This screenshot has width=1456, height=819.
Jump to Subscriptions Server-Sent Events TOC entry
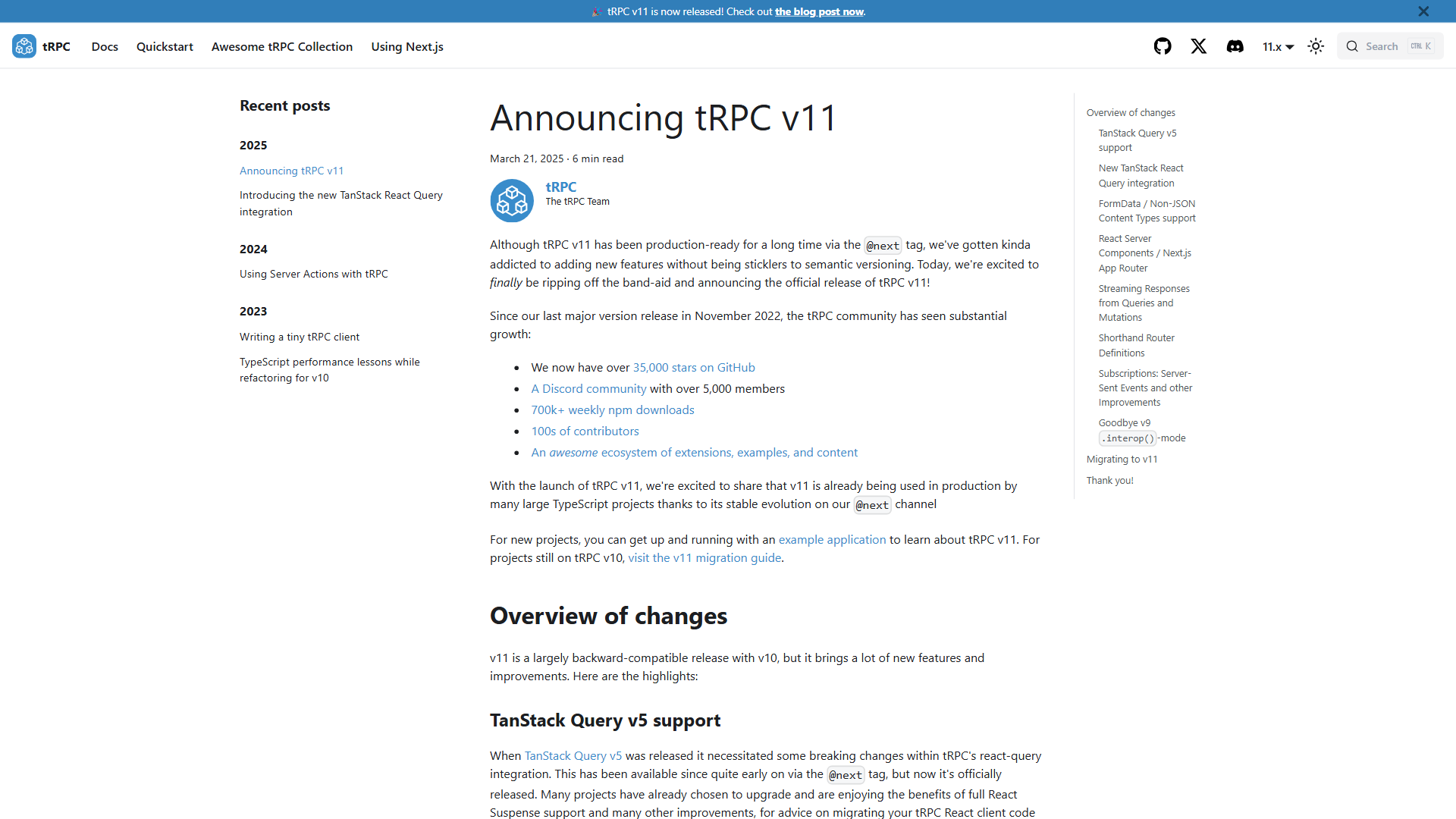pos(1145,388)
